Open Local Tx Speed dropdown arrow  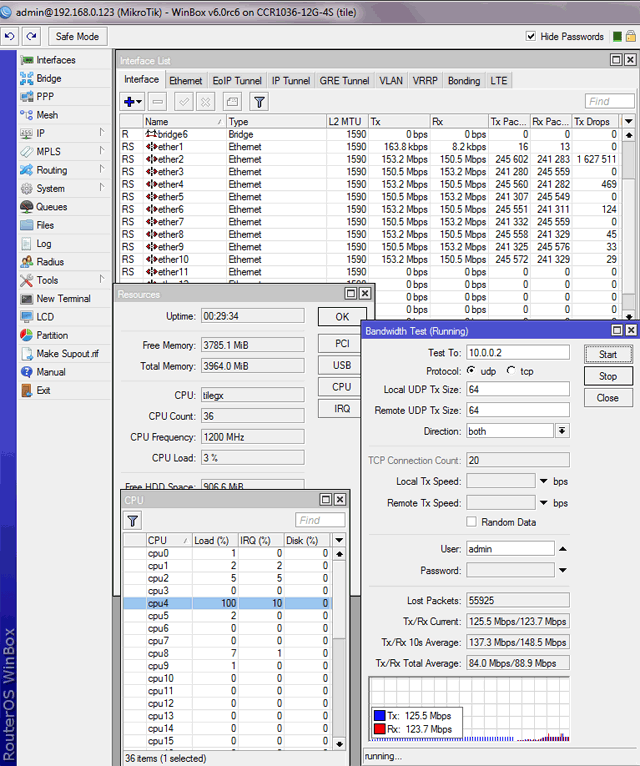544,481
